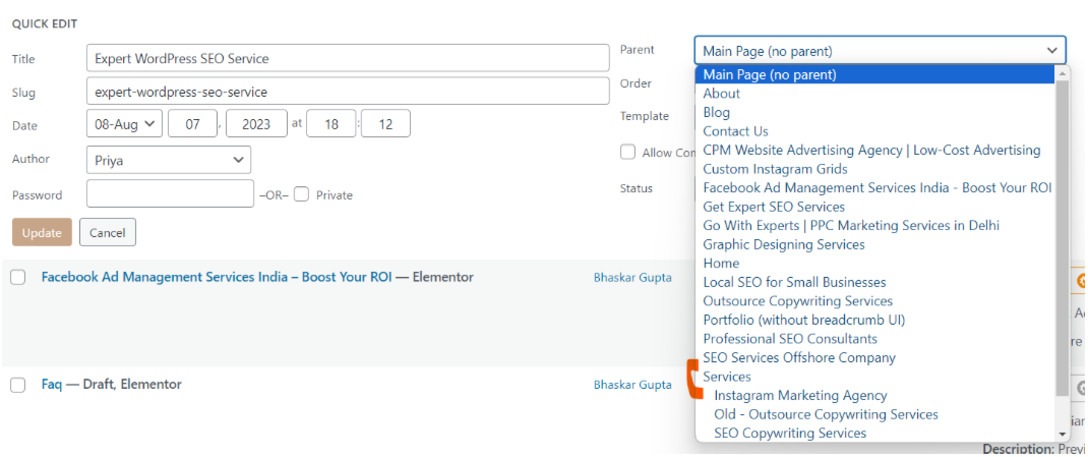Check the Faq draft row checkbox
The height and width of the screenshot is (457, 1088).
18,385
